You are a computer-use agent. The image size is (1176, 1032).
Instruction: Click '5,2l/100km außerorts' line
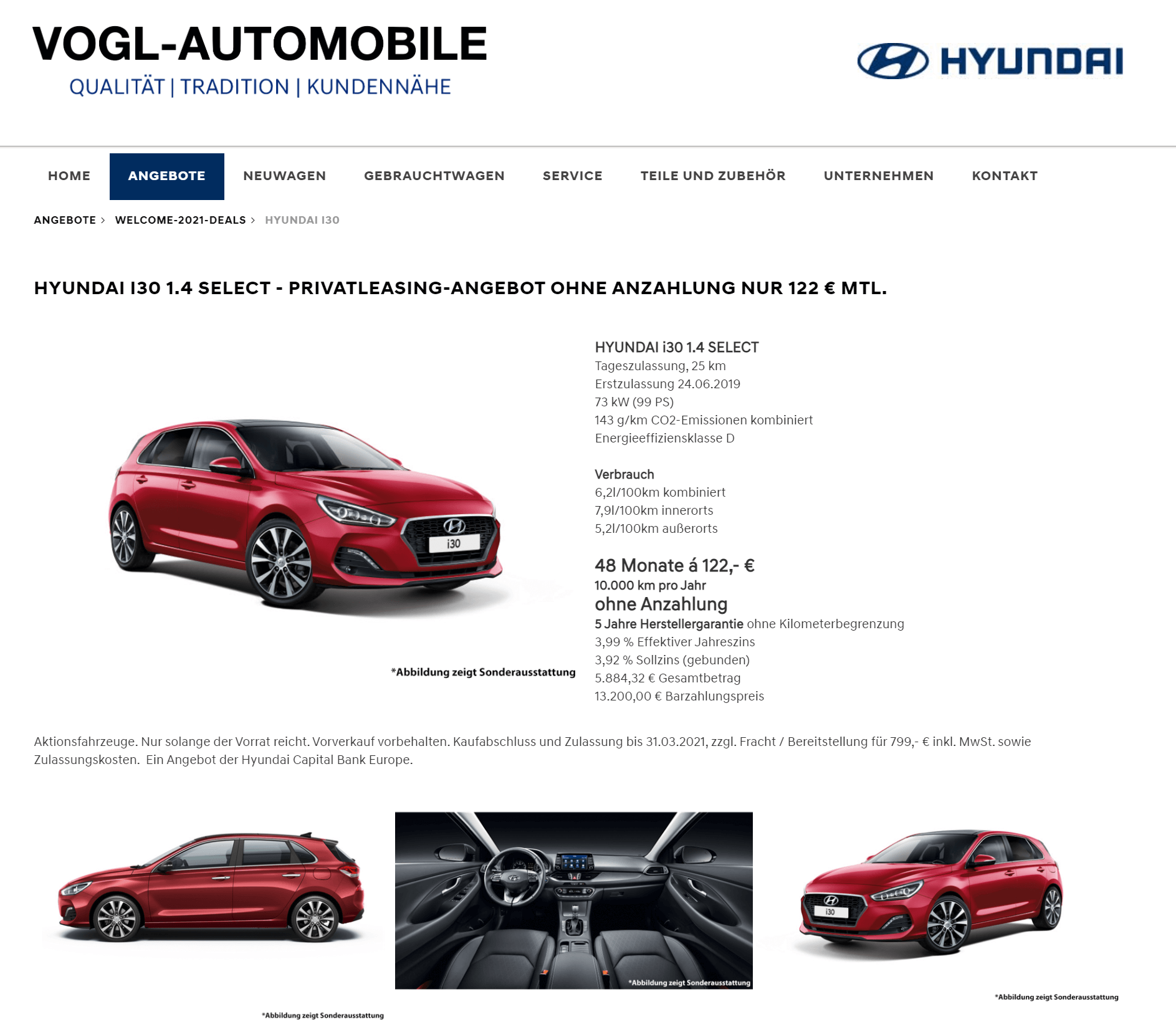pos(656,528)
